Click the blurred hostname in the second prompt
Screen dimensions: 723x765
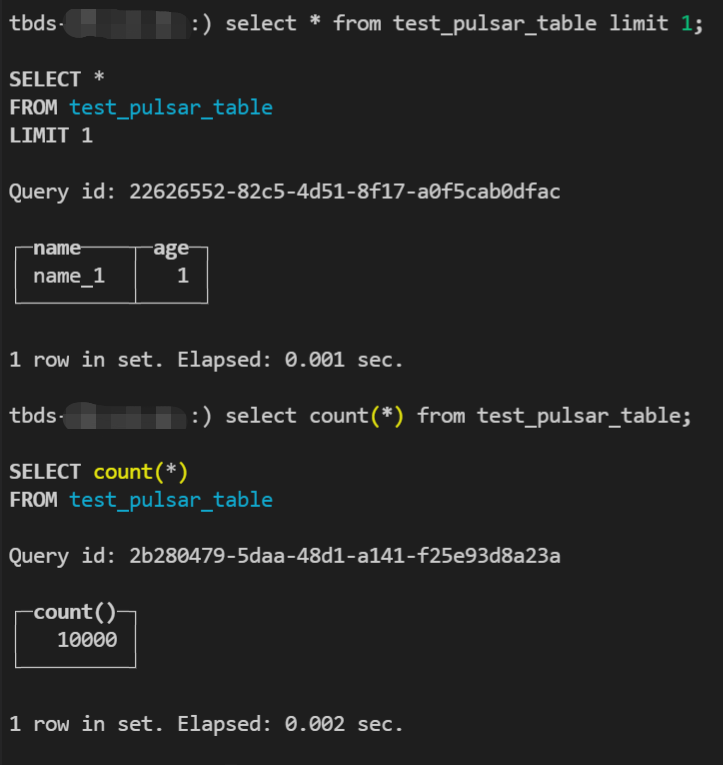coord(126,415)
